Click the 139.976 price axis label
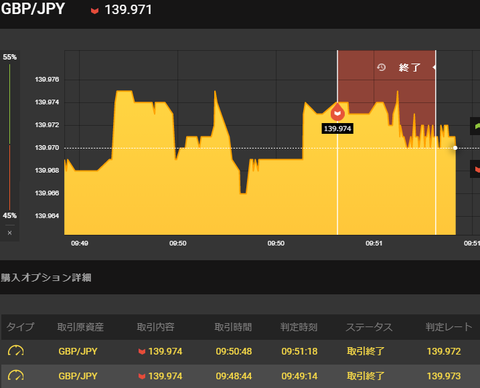Viewport: 480px width, 388px height. [47, 79]
